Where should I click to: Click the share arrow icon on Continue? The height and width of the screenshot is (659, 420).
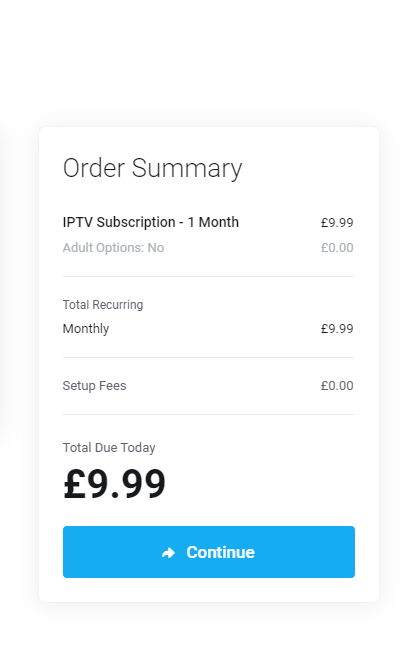tap(169, 553)
